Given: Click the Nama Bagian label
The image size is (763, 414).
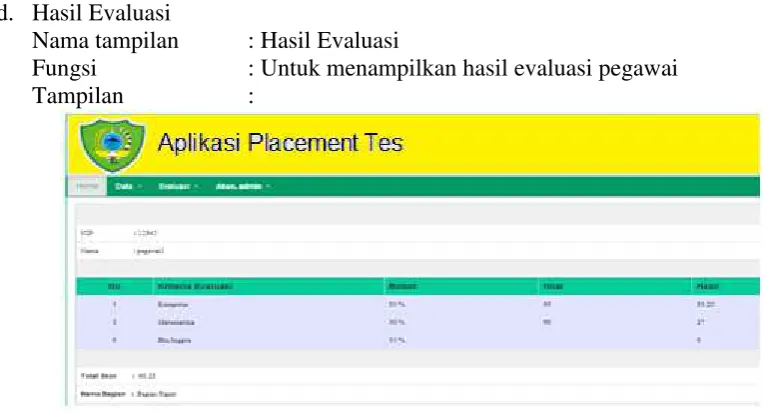Looking at the screenshot, I should (103, 394).
